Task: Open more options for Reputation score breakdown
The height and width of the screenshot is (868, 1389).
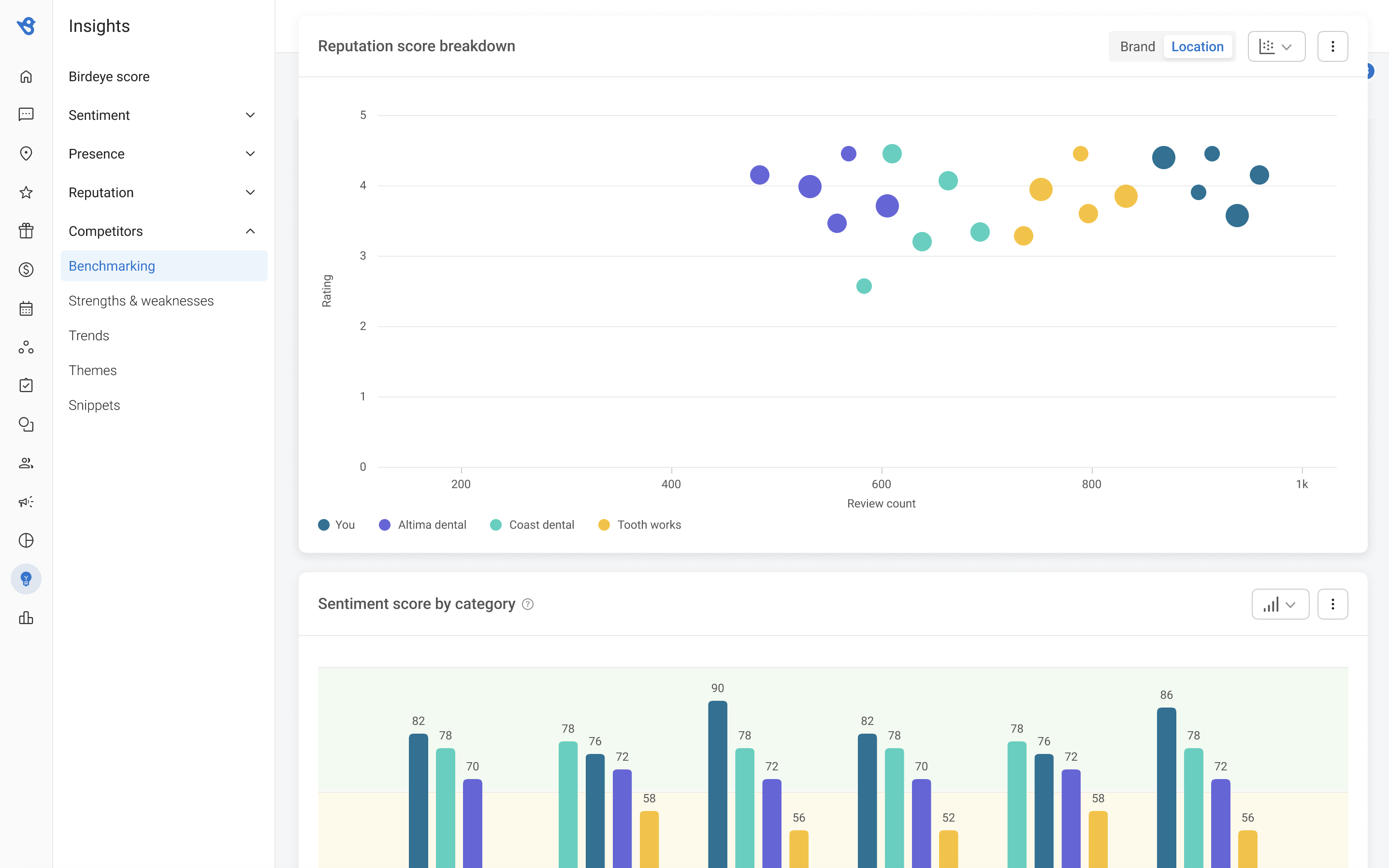Action: coord(1332,46)
